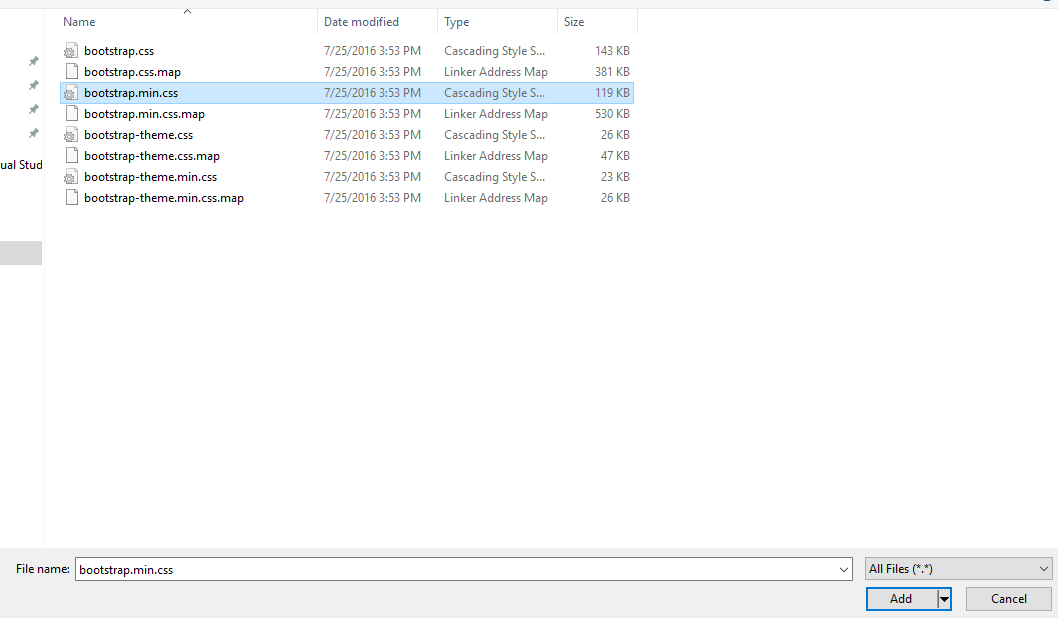The height and width of the screenshot is (618, 1058).
Task: Click the bootstrap-theme.css.map file icon
Action: (70, 156)
